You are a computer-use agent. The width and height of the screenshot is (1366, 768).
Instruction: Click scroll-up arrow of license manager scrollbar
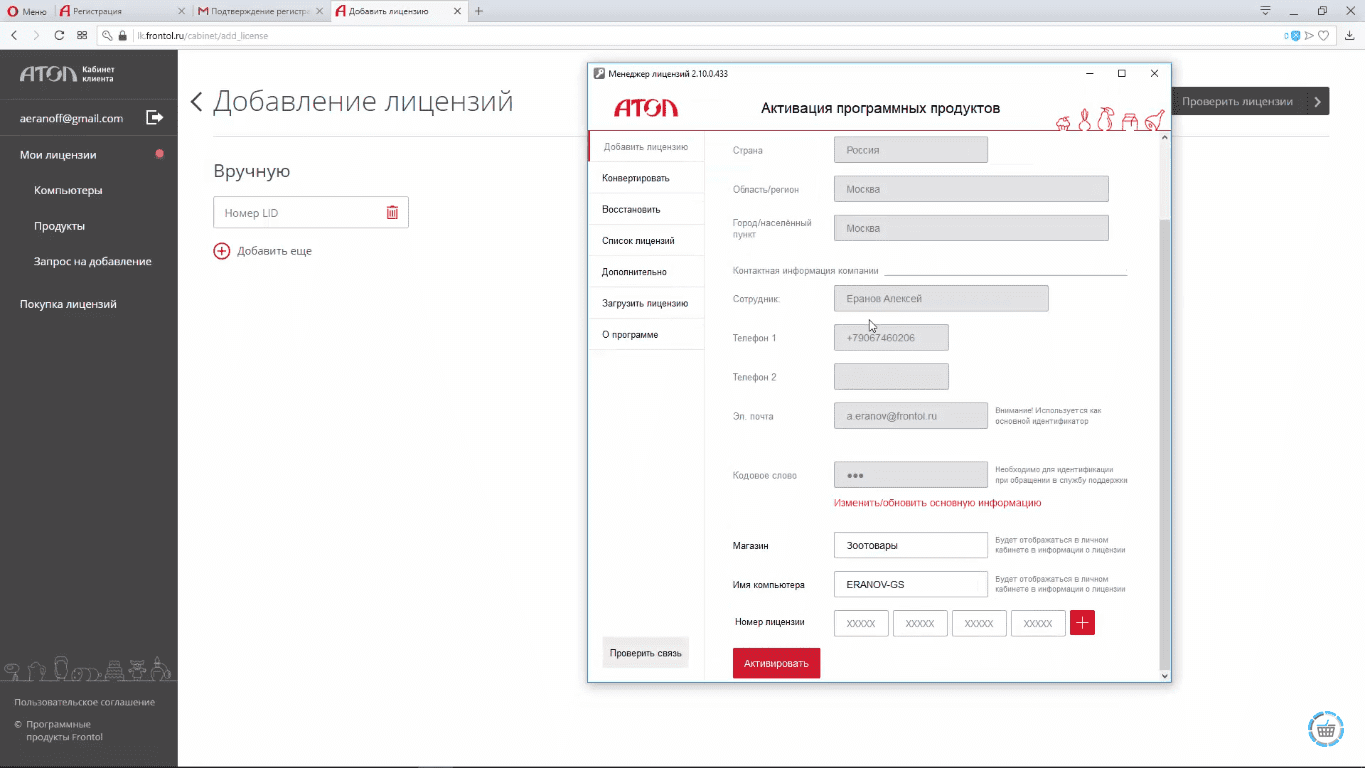pyautogui.click(x=1164, y=137)
